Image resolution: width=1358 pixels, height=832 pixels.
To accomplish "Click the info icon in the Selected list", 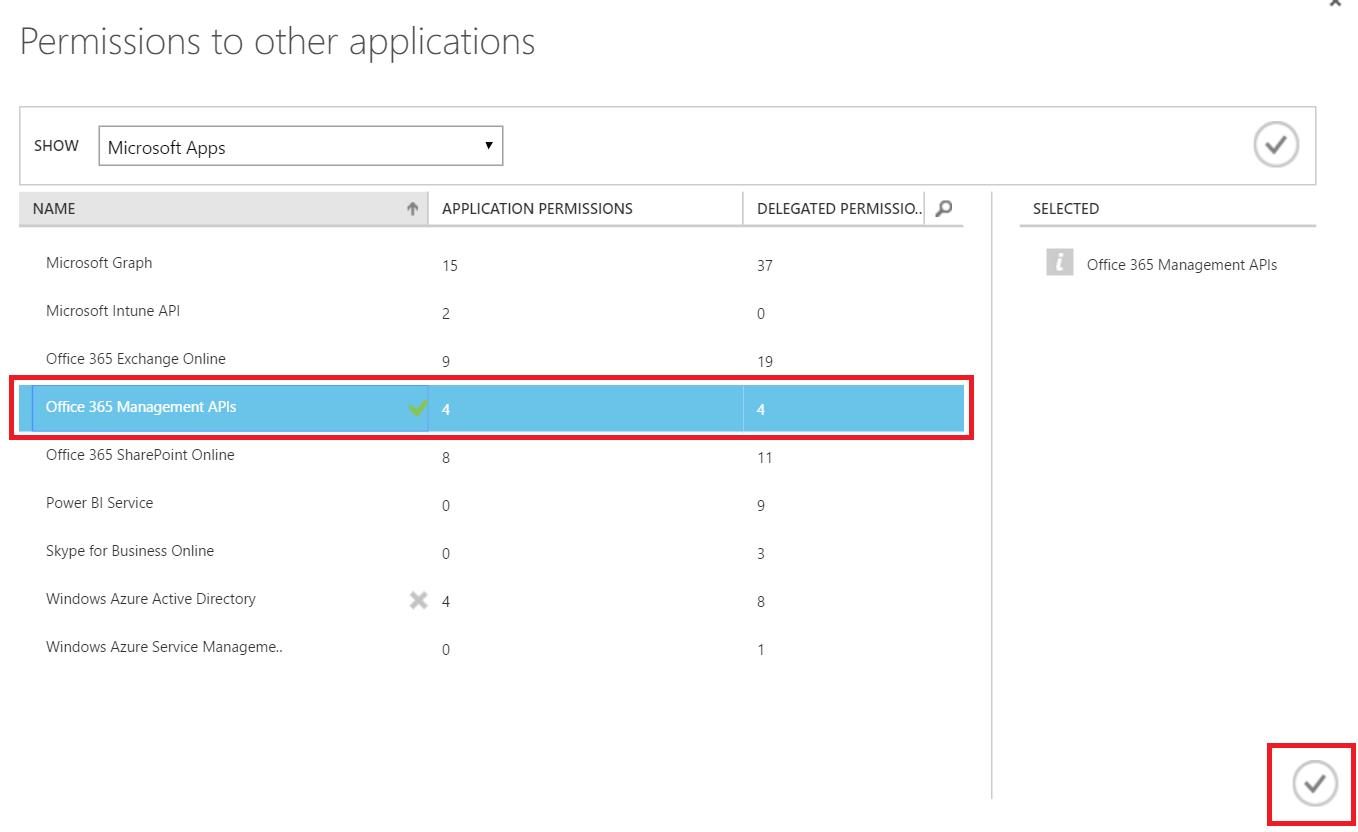I will [x=1059, y=263].
